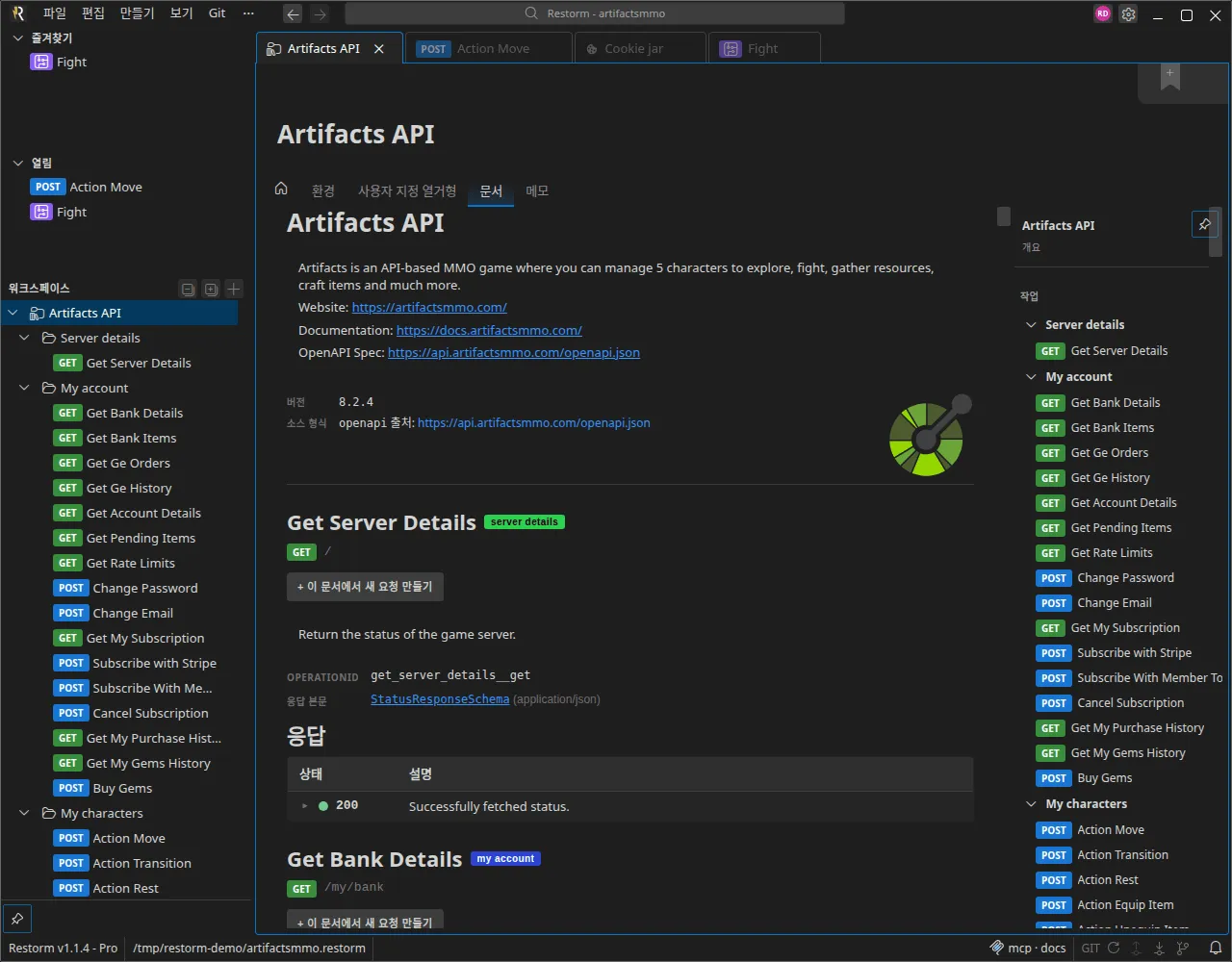The height and width of the screenshot is (962, 1232).
Task: Close the Artifacts API tab
Action: click(x=379, y=48)
